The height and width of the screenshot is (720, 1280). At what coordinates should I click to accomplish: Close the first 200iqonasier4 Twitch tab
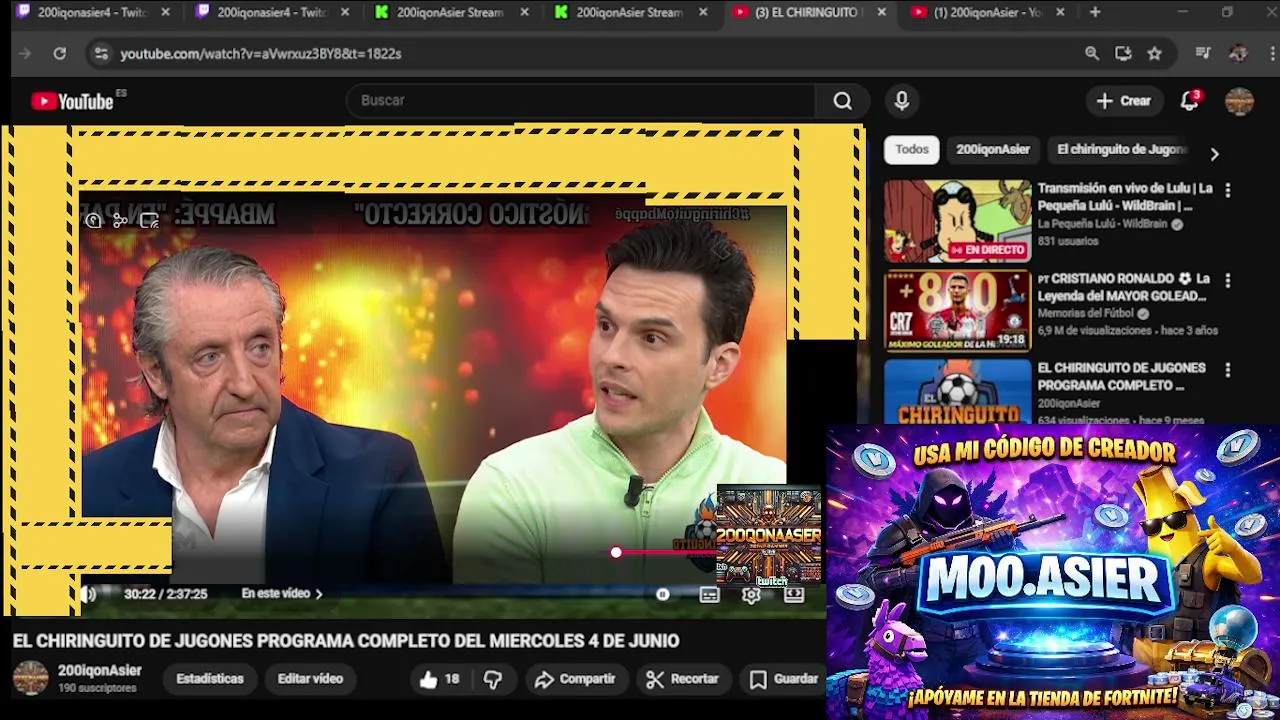coord(166,12)
